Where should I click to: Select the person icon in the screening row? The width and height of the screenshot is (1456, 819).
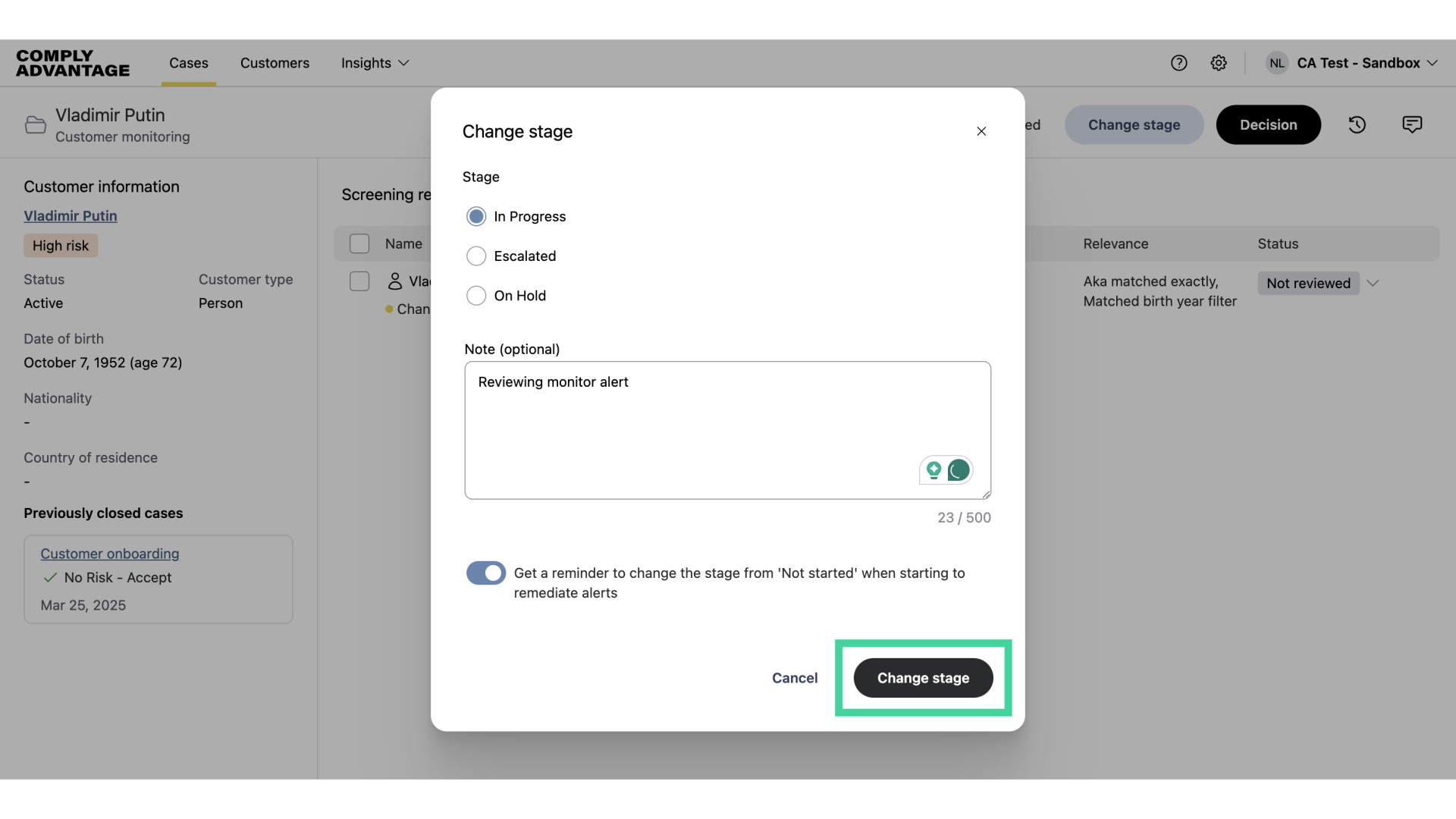point(394,281)
